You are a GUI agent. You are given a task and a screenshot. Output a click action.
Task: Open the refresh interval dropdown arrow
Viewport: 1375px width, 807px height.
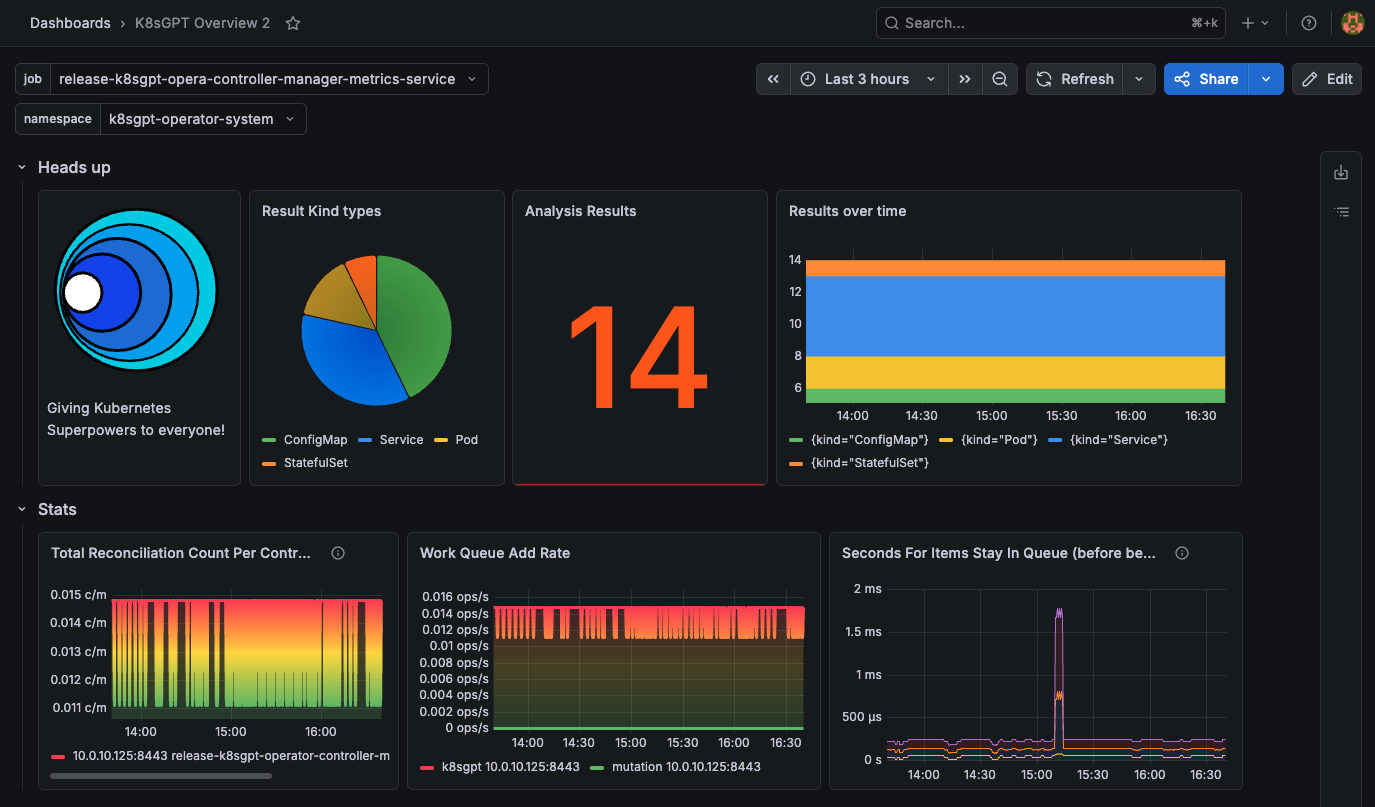tap(1139, 79)
